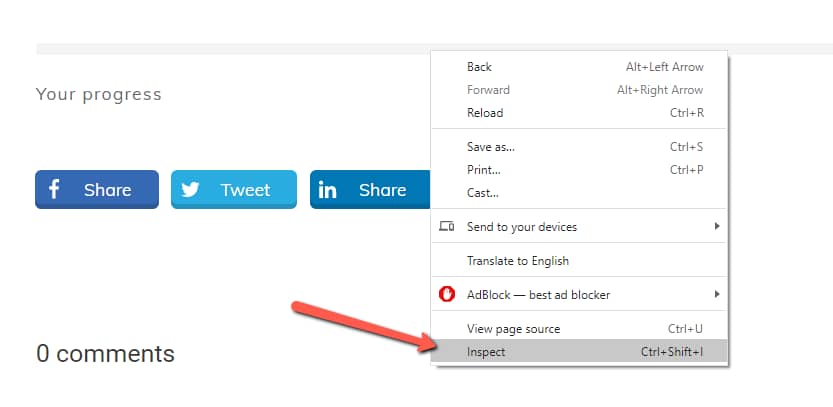Viewport: 833px width, 407px height.
Task: Click the progress bar under the header
Action: pyautogui.click(x=232, y=49)
